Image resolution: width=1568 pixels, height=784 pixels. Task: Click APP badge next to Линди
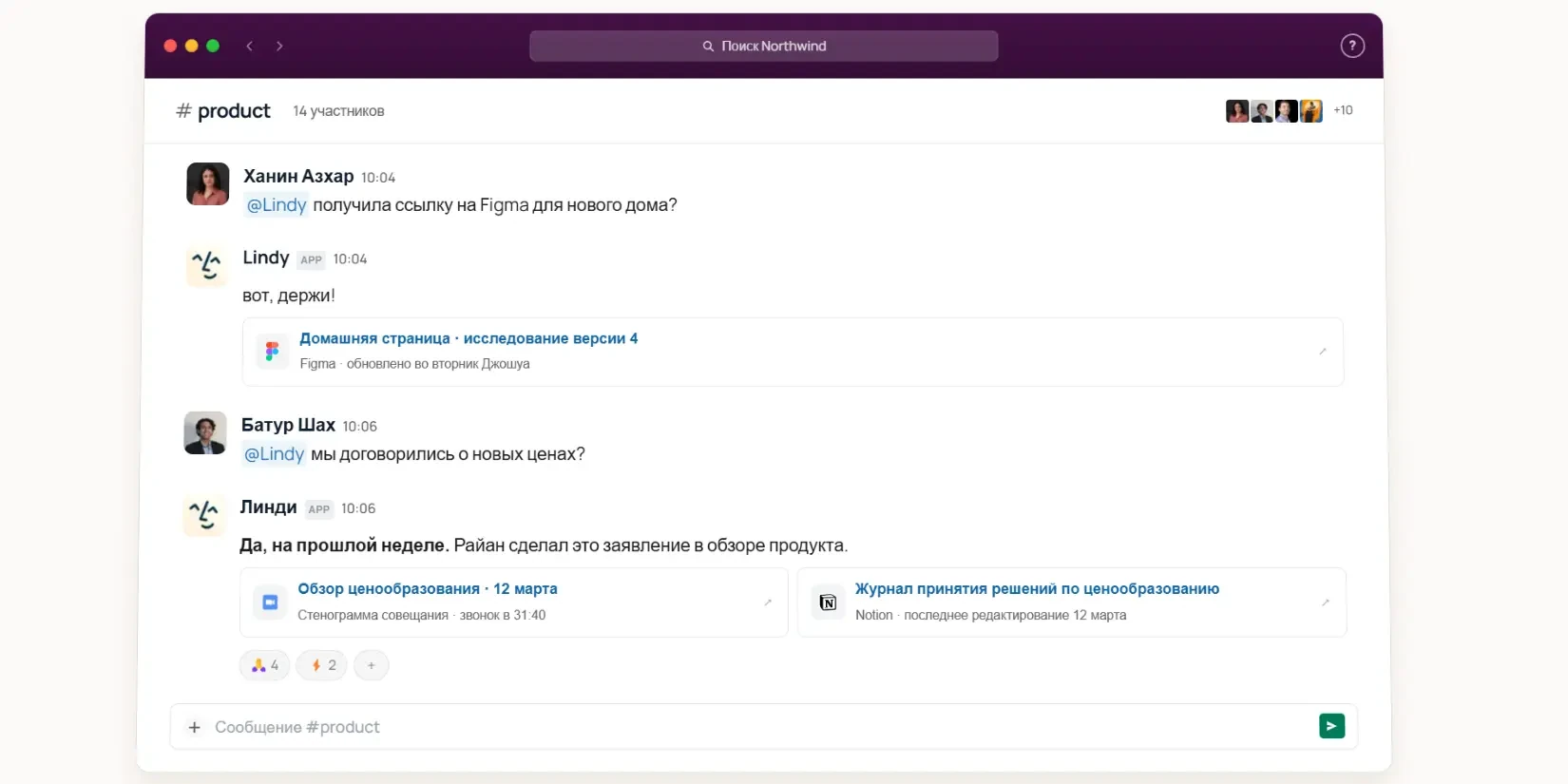[319, 509]
